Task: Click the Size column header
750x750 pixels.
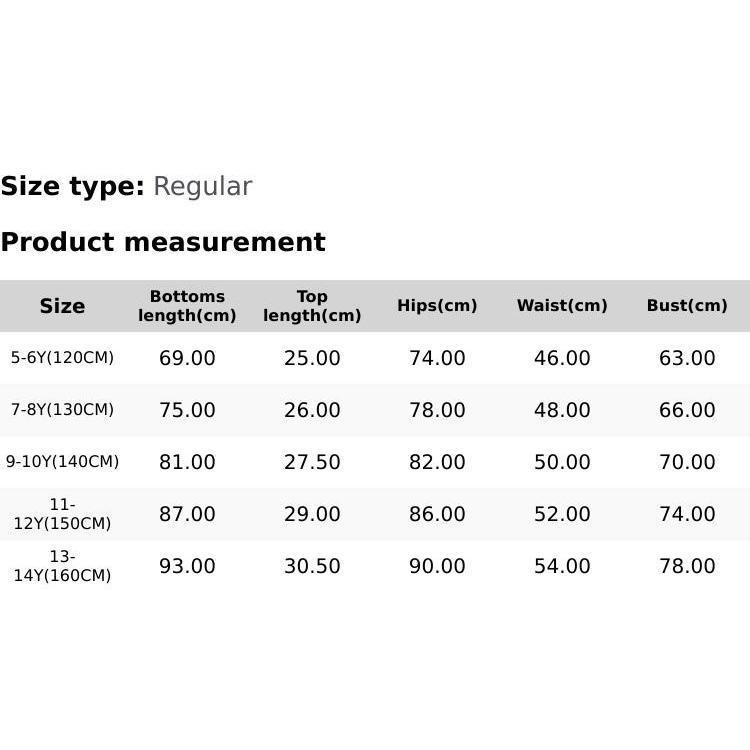Action: [62, 306]
